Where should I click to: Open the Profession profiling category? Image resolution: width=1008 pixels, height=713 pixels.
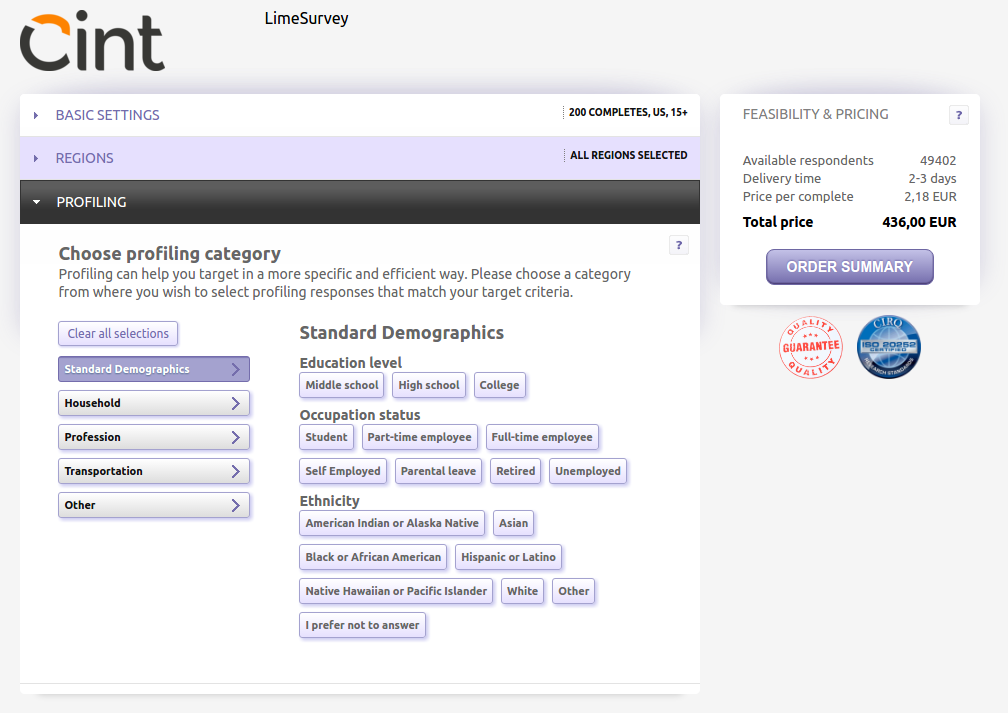(153, 437)
